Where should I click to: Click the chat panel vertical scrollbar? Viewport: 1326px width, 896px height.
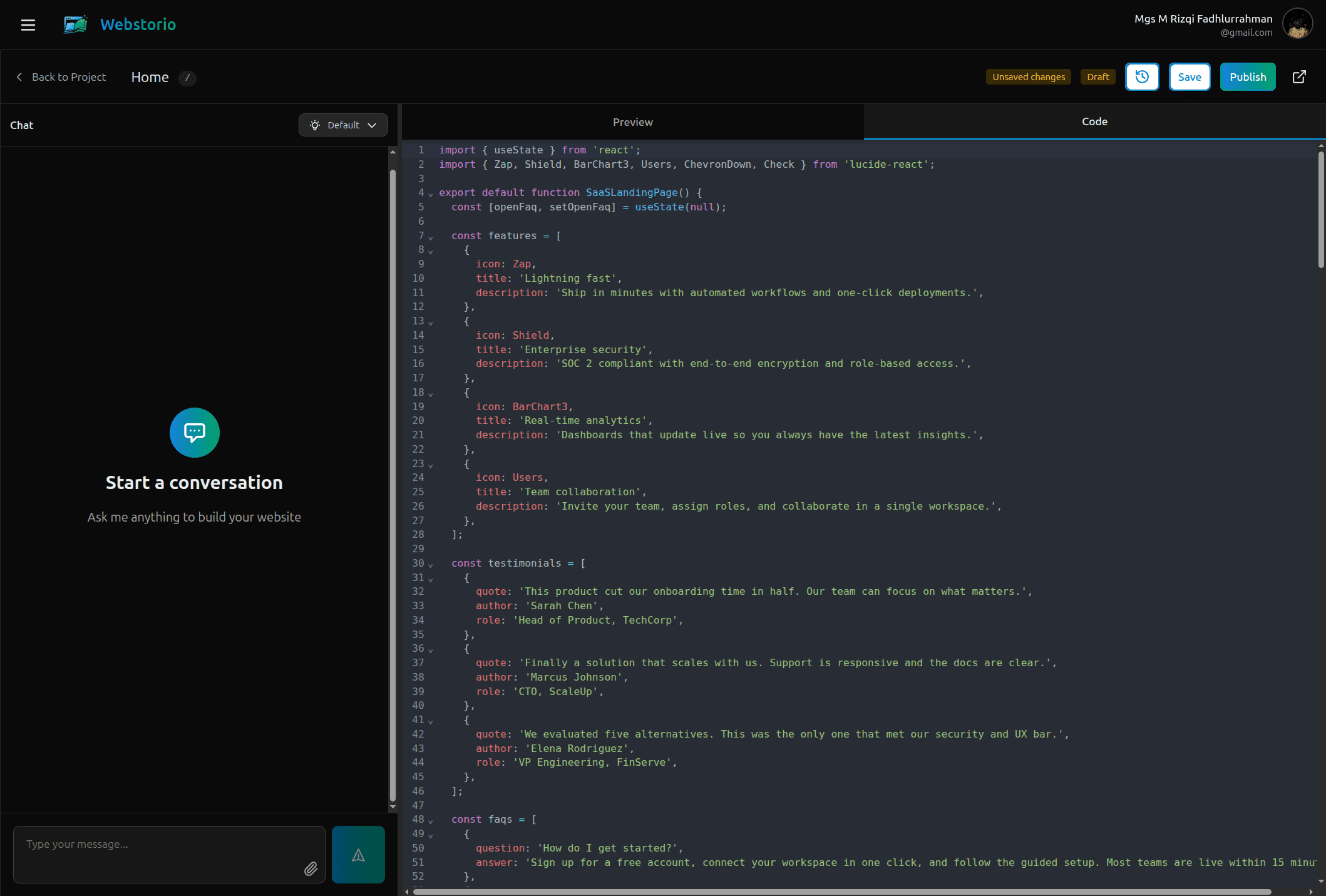(x=393, y=485)
